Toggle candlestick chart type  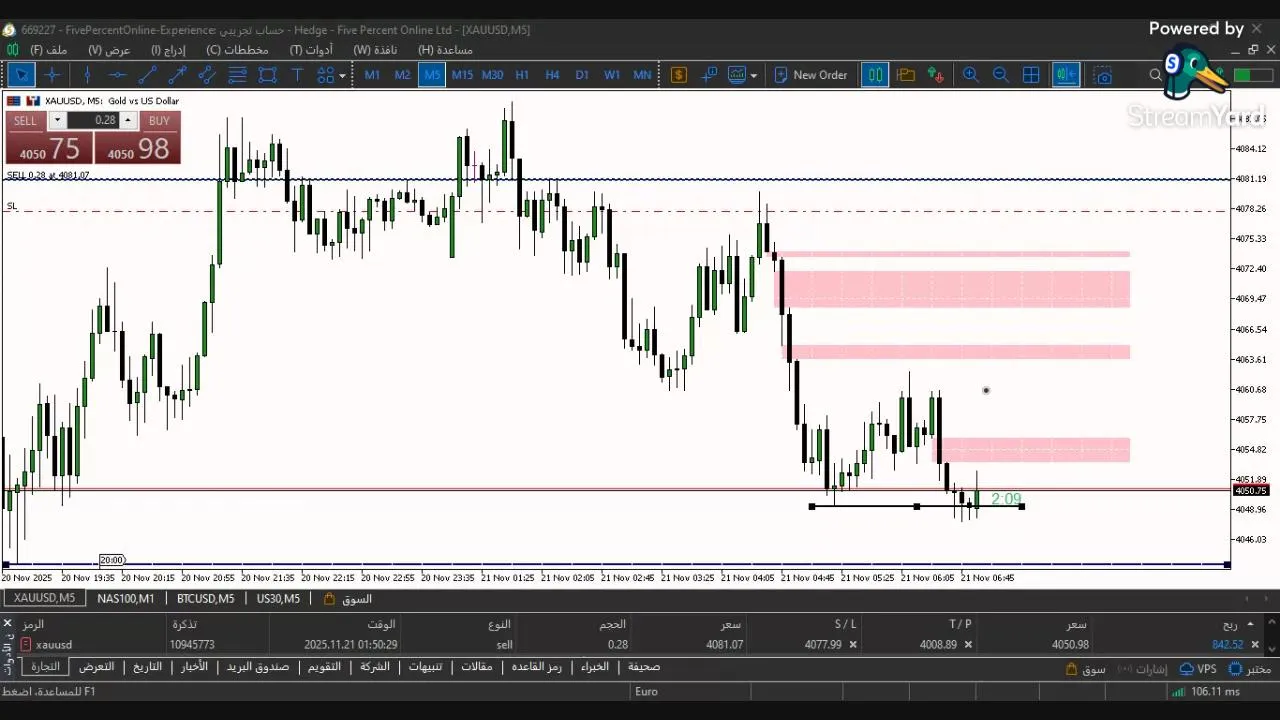point(875,75)
